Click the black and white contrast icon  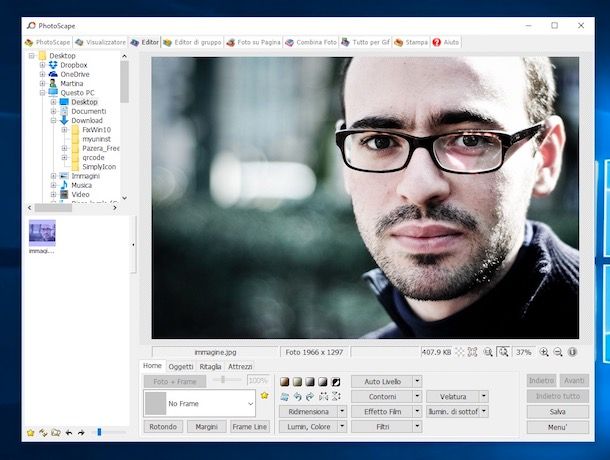tap(336, 382)
